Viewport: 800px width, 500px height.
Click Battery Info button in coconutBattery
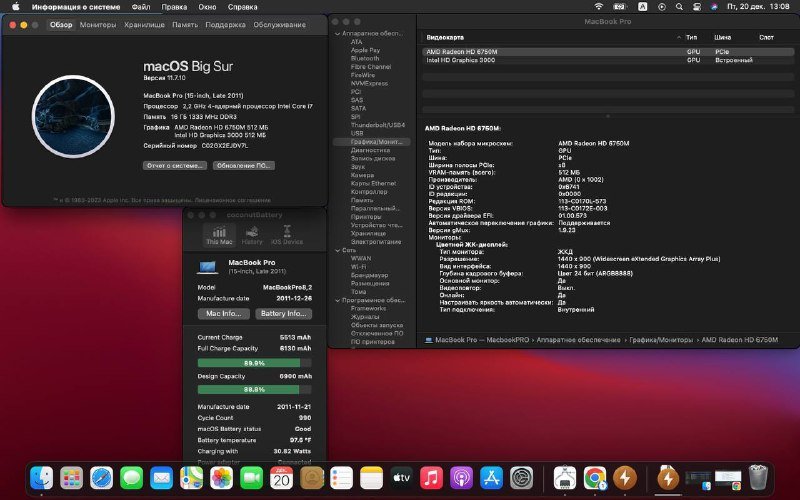point(283,313)
